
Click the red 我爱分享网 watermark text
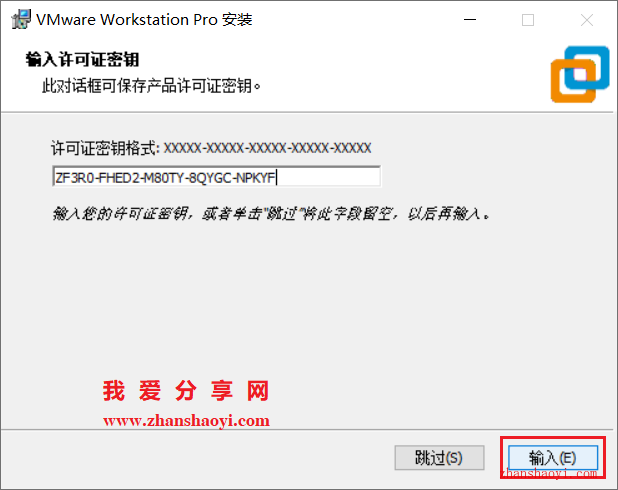pos(186,391)
